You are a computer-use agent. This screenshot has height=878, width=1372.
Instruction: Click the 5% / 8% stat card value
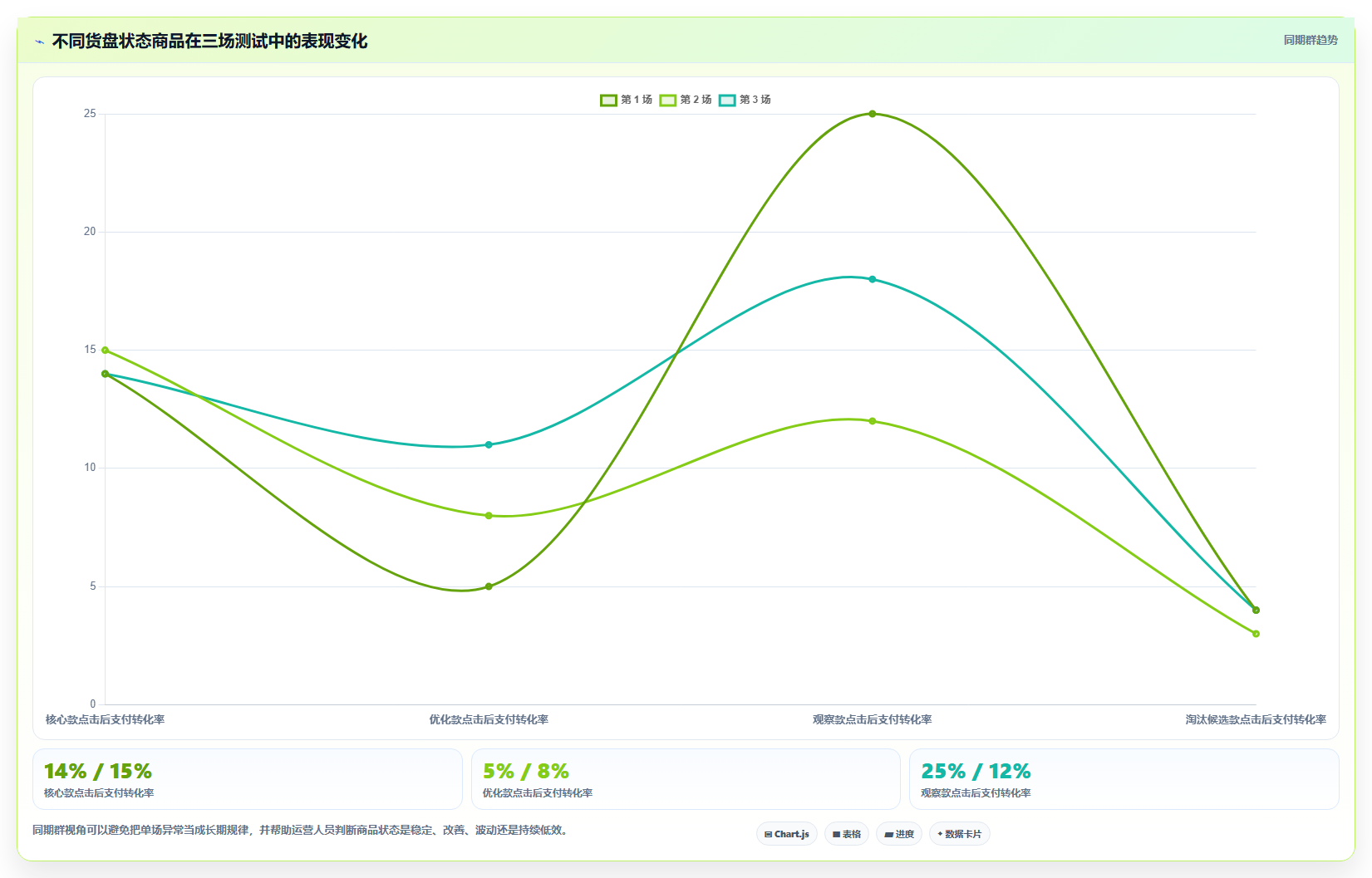(x=526, y=772)
